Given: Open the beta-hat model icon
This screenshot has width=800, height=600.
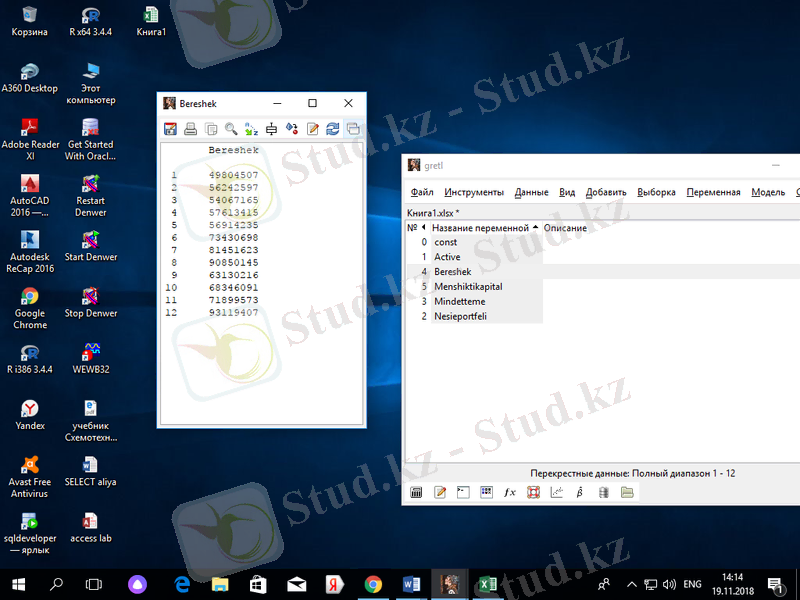Looking at the screenshot, I should tap(580, 492).
